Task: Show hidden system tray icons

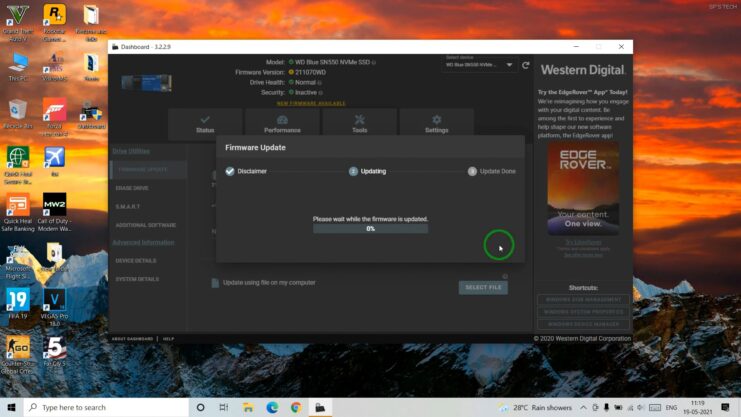Action: coord(583,408)
